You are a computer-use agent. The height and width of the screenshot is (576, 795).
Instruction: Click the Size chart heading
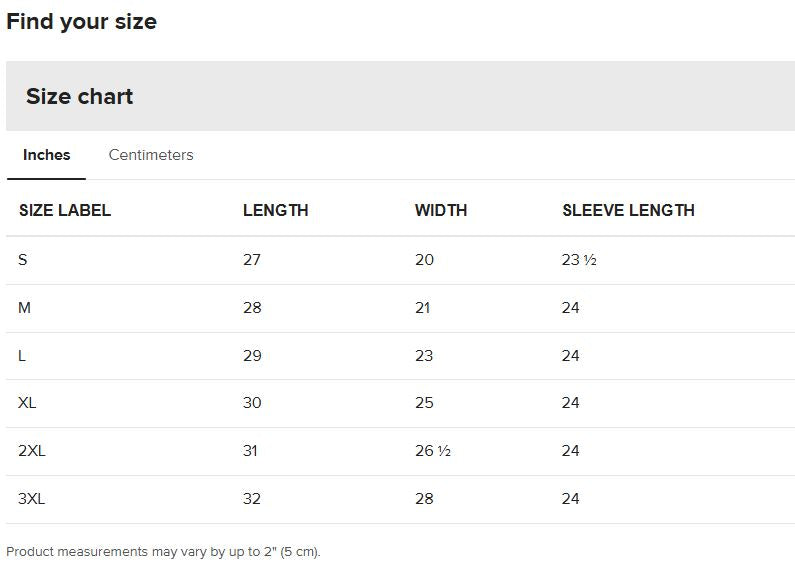tap(80, 97)
